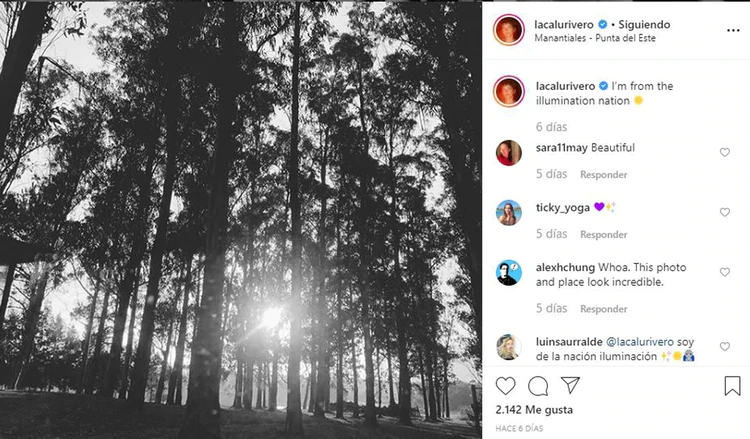Click the black-and-white forest photo
This screenshot has width=750, height=439.
coord(241,220)
